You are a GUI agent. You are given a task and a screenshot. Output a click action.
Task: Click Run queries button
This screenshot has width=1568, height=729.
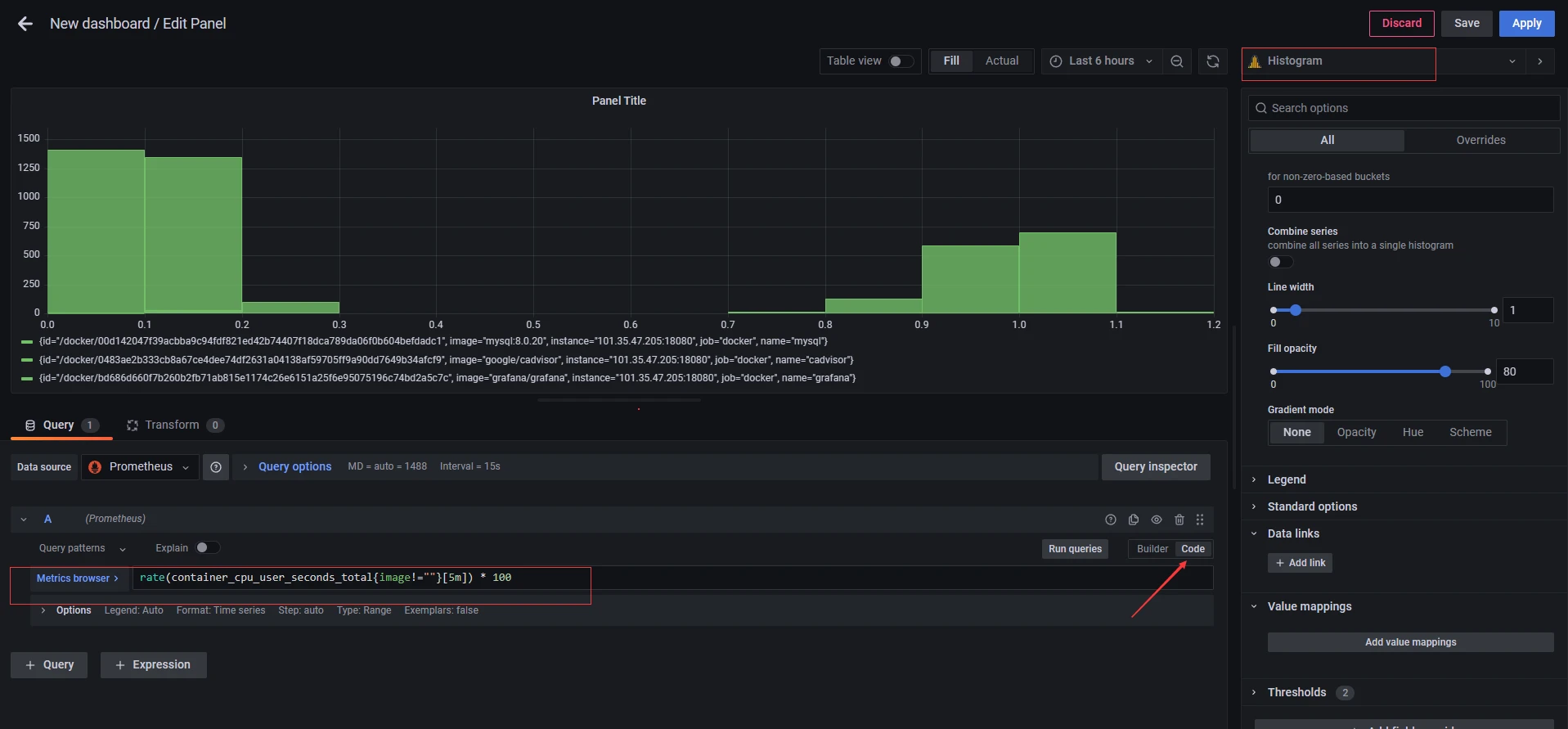[x=1075, y=549]
